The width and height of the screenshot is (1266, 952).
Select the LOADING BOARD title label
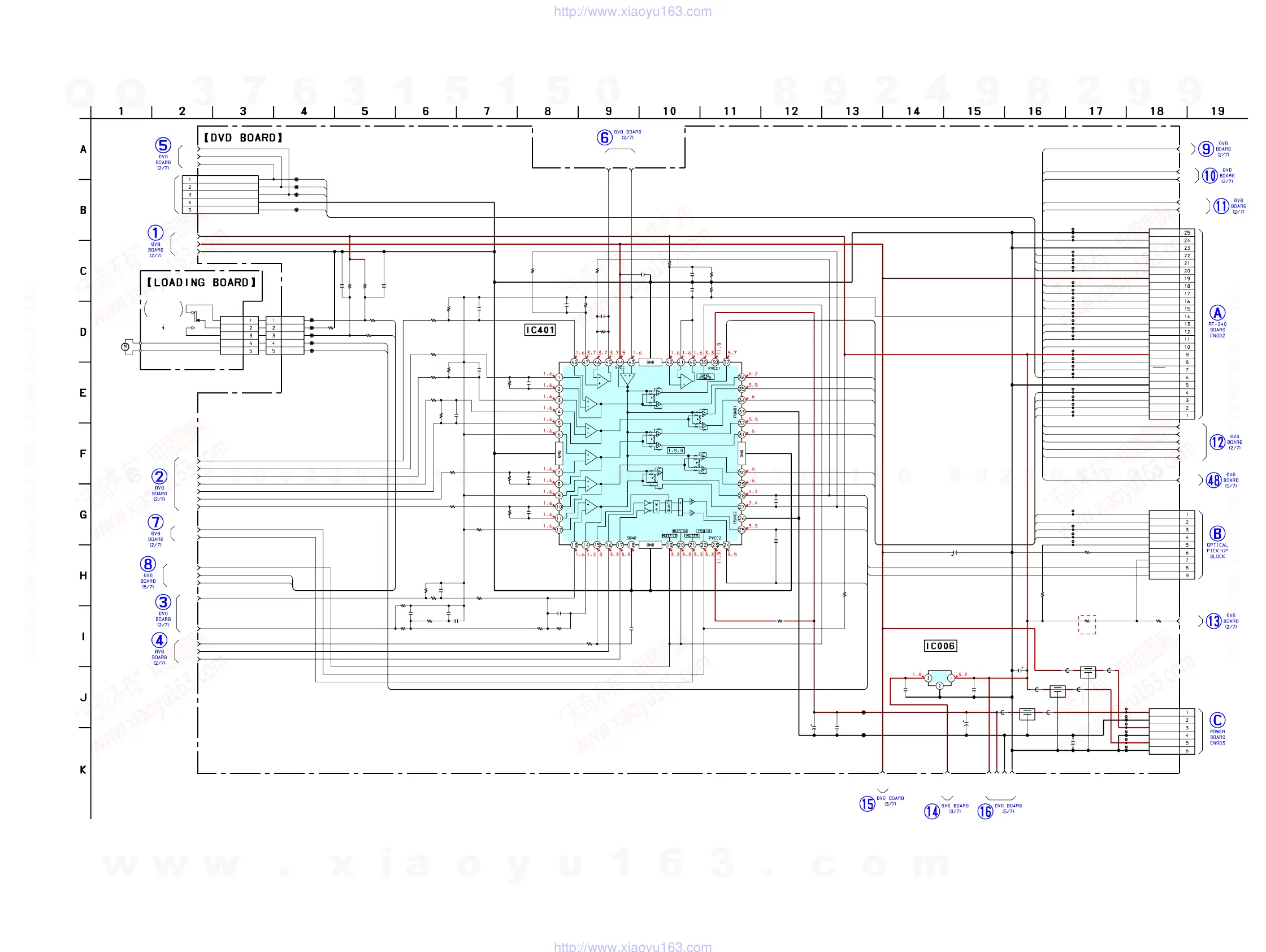pyautogui.click(x=201, y=283)
